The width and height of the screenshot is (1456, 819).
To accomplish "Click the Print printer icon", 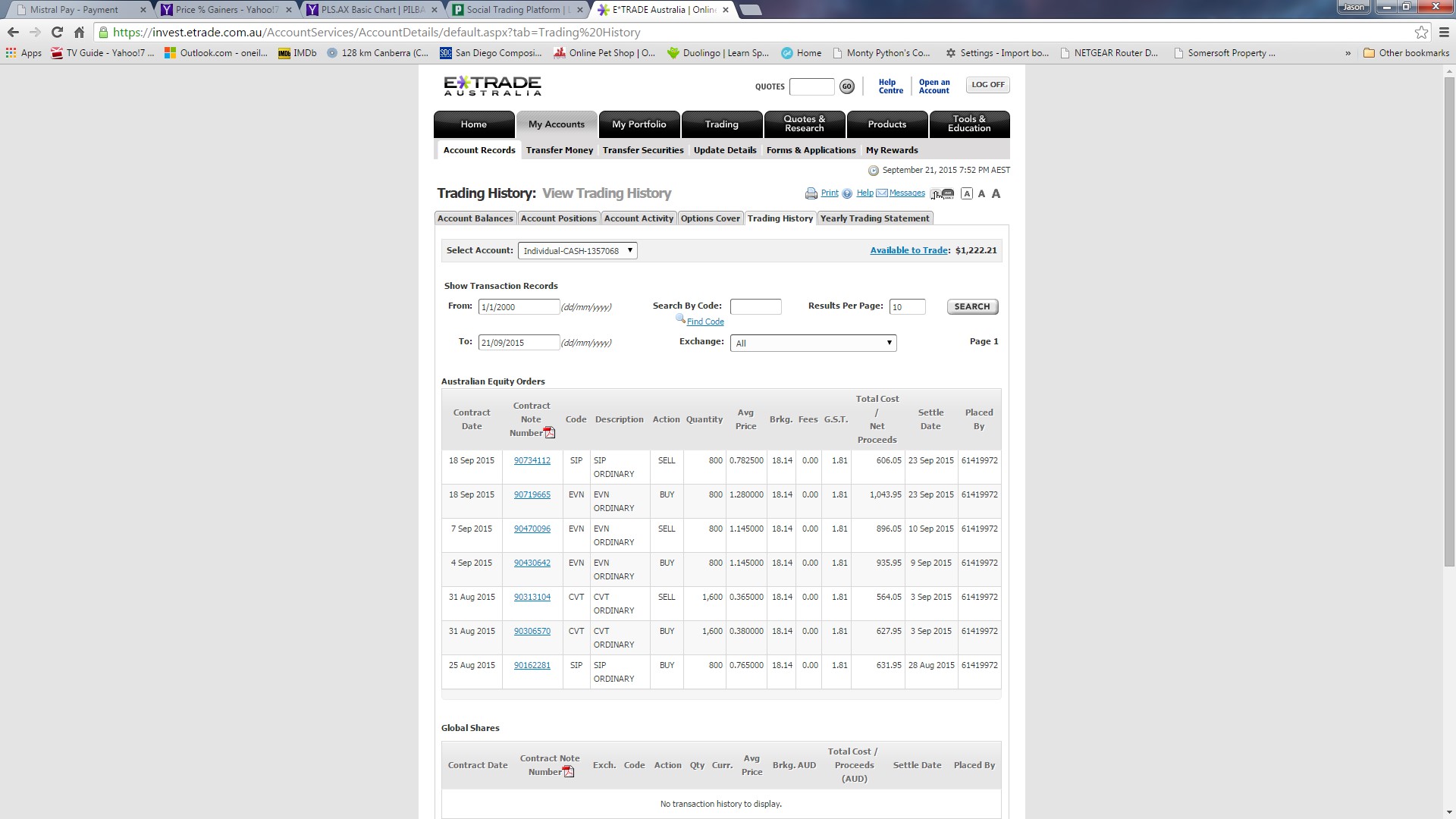I will pyautogui.click(x=811, y=193).
